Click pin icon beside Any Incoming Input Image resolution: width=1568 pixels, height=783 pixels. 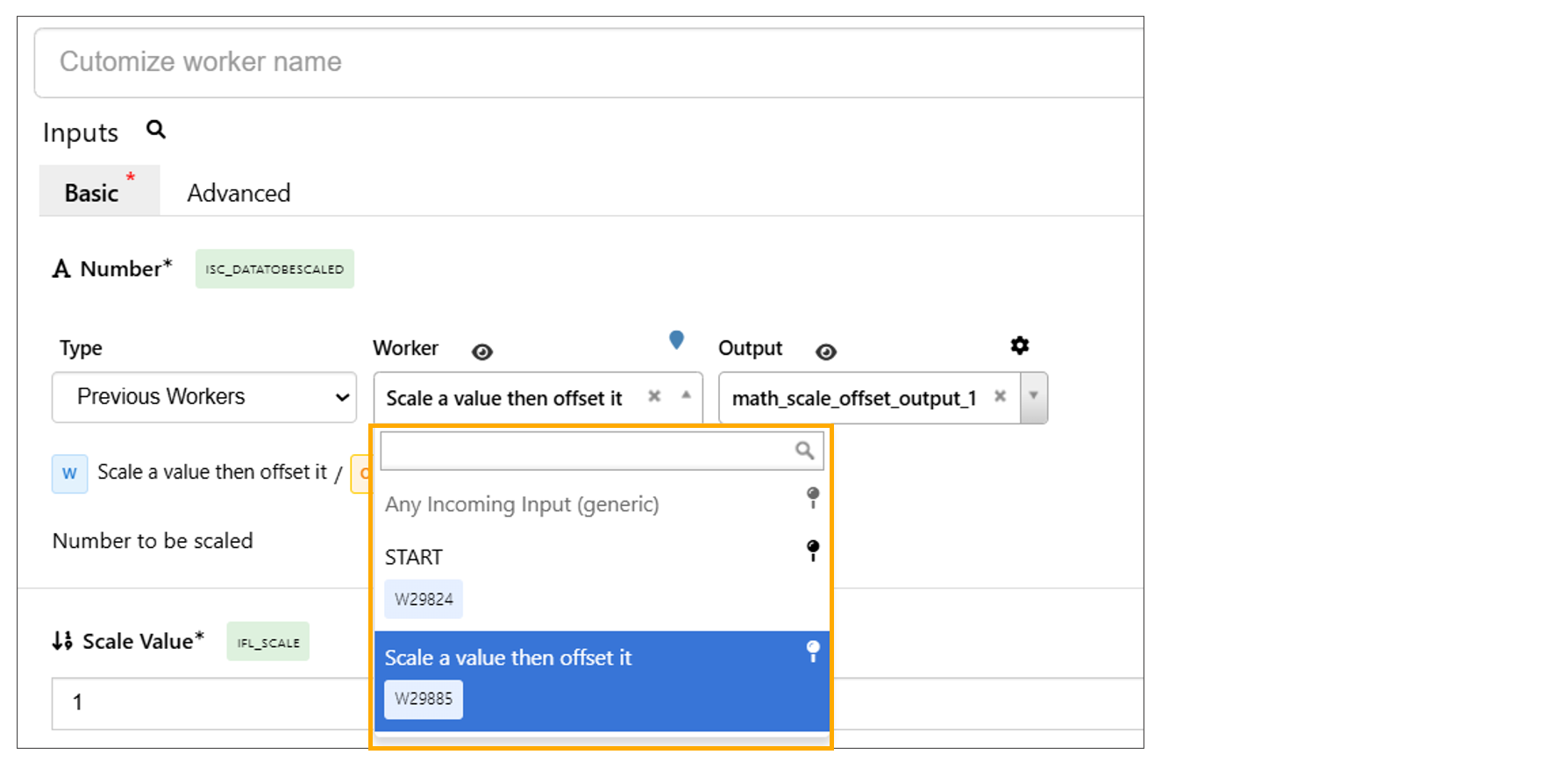[813, 498]
